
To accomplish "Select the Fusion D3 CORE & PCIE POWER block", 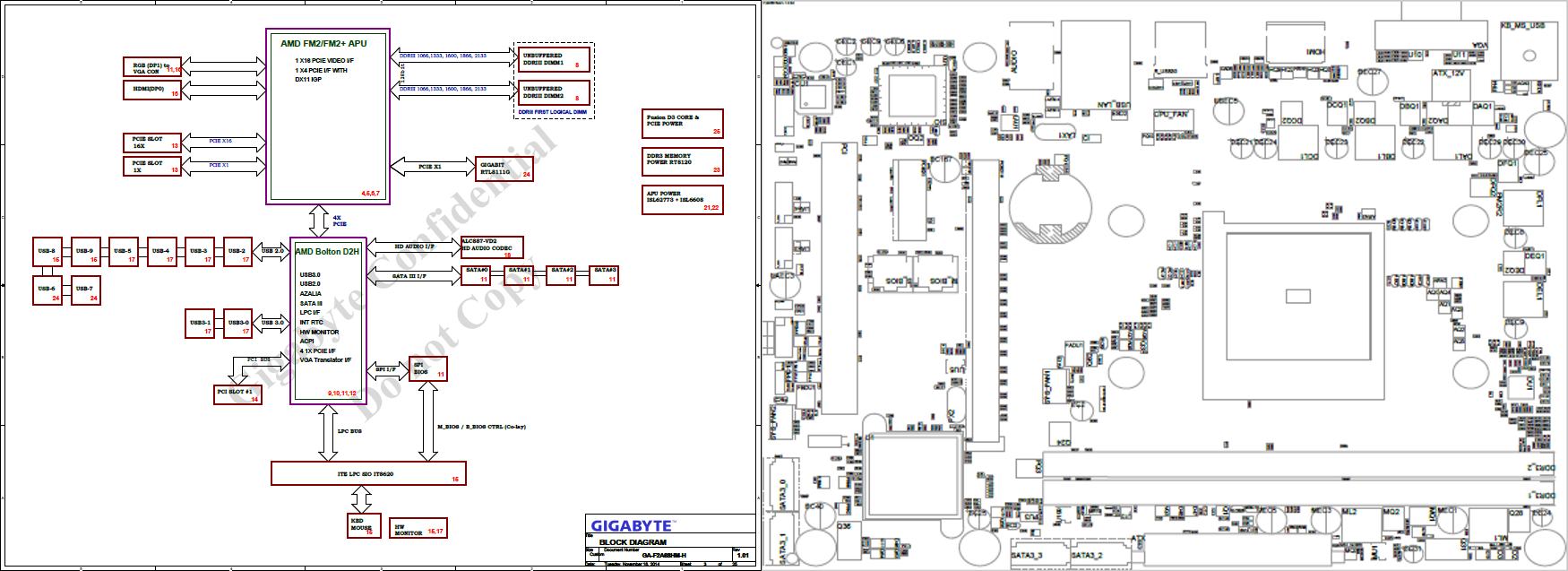I will coord(683,124).
